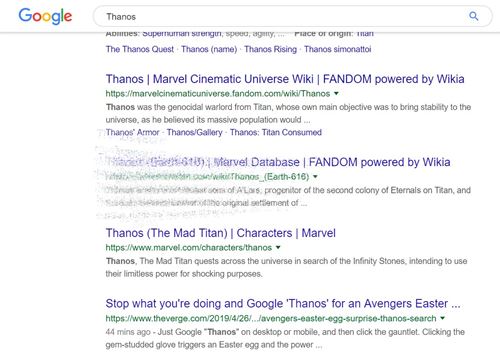Click the green marvel.com characters URL
500x362 pixels.
tap(189, 247)
